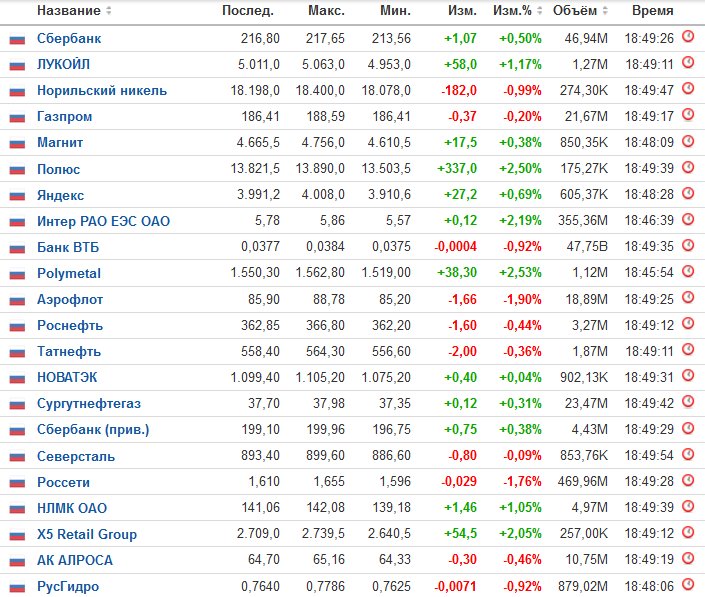Open the Polymetal stock link

click(x=69, y=273)
